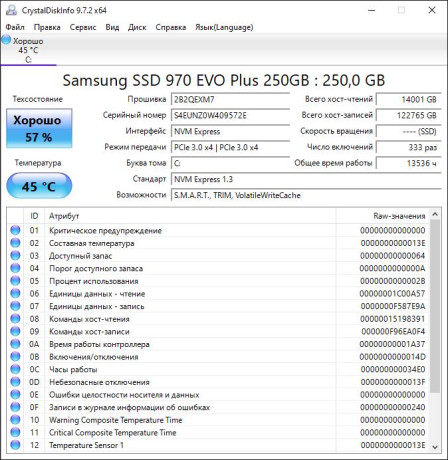The height and width of the screenshot is (460, 448).
Task: Click the Возможности field S.M.A.R.T., TRIM
Action: (306, 195)
